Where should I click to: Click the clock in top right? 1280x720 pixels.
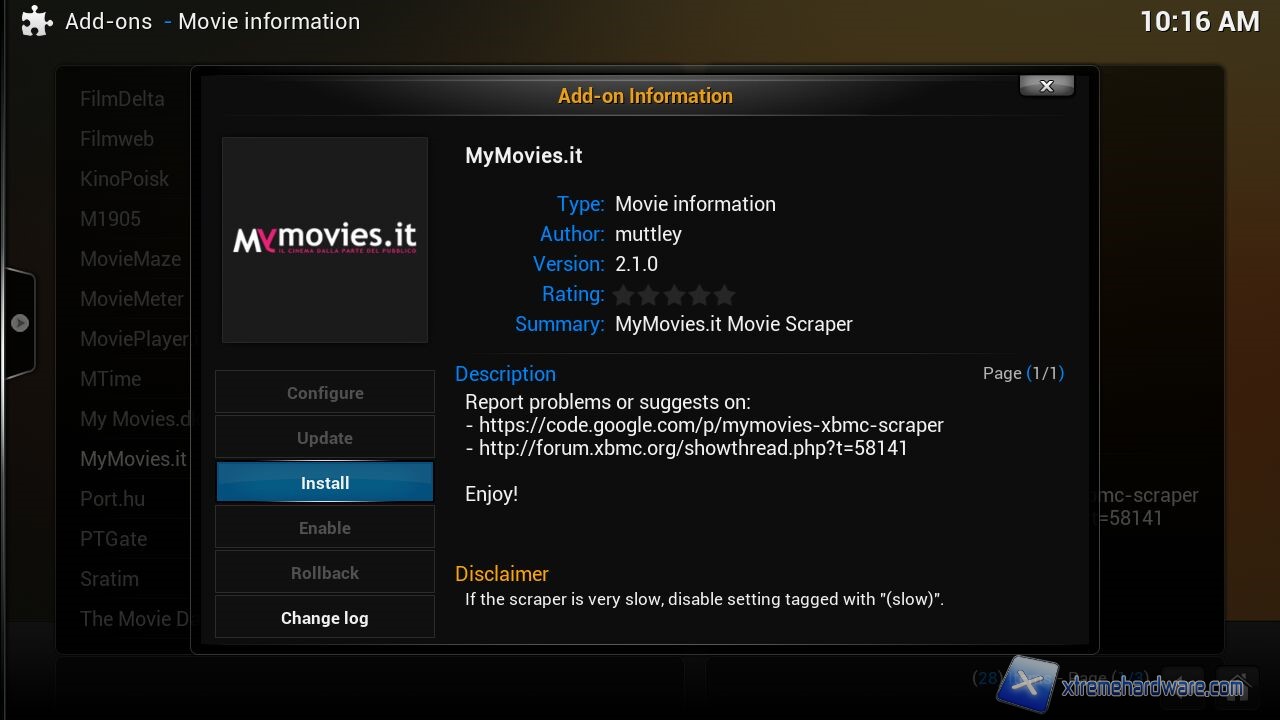pyautogui.click(x=1199, y=22)
